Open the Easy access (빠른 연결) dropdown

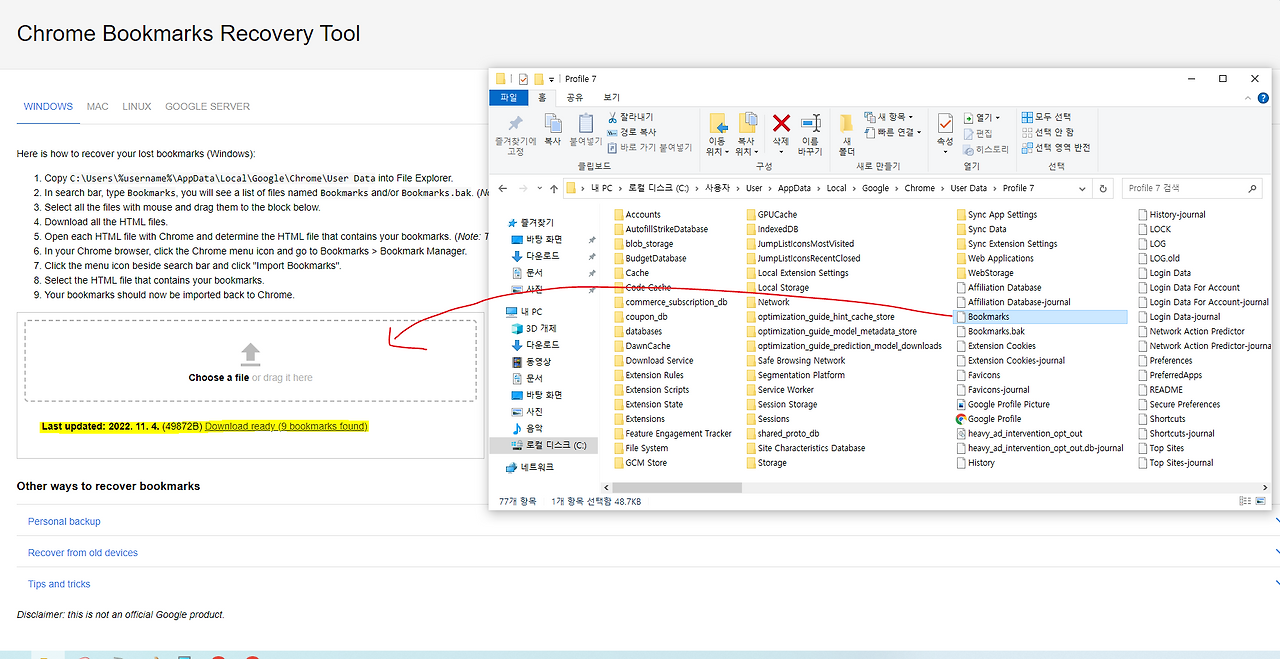(x=892, y=132)
